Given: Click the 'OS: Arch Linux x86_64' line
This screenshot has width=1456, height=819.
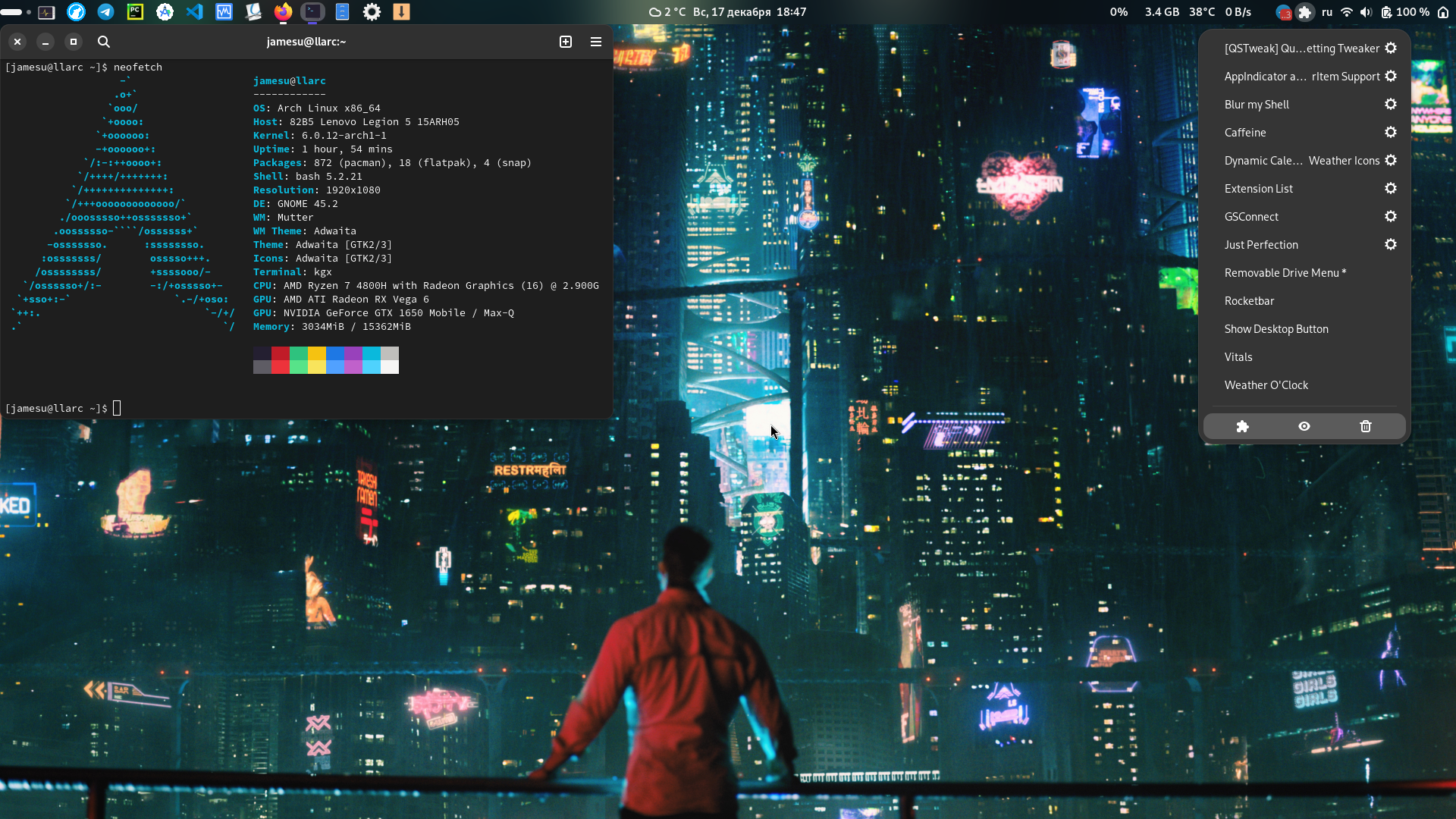Looking at the screenshot, I should tap(317, 108).
